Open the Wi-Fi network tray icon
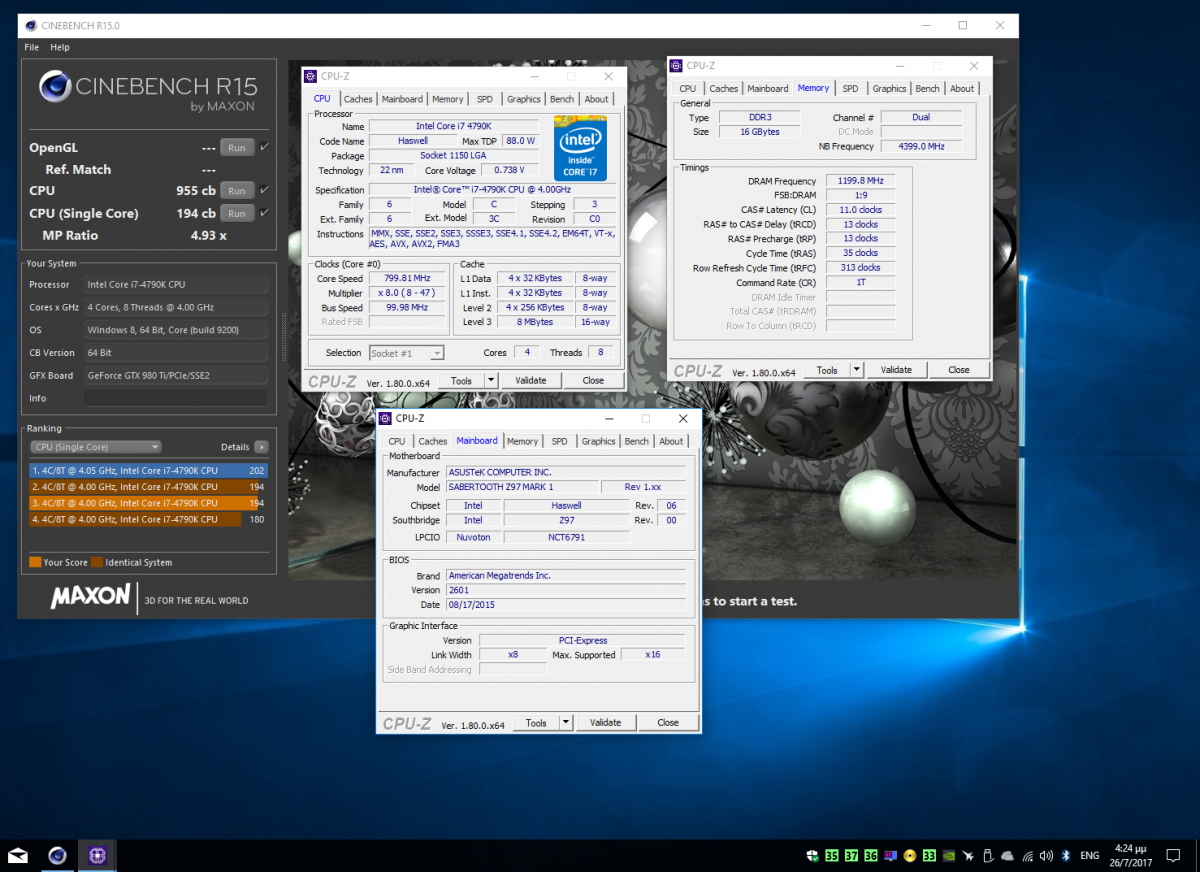Screen dimensions: 1200x872 click(1028, 856)
